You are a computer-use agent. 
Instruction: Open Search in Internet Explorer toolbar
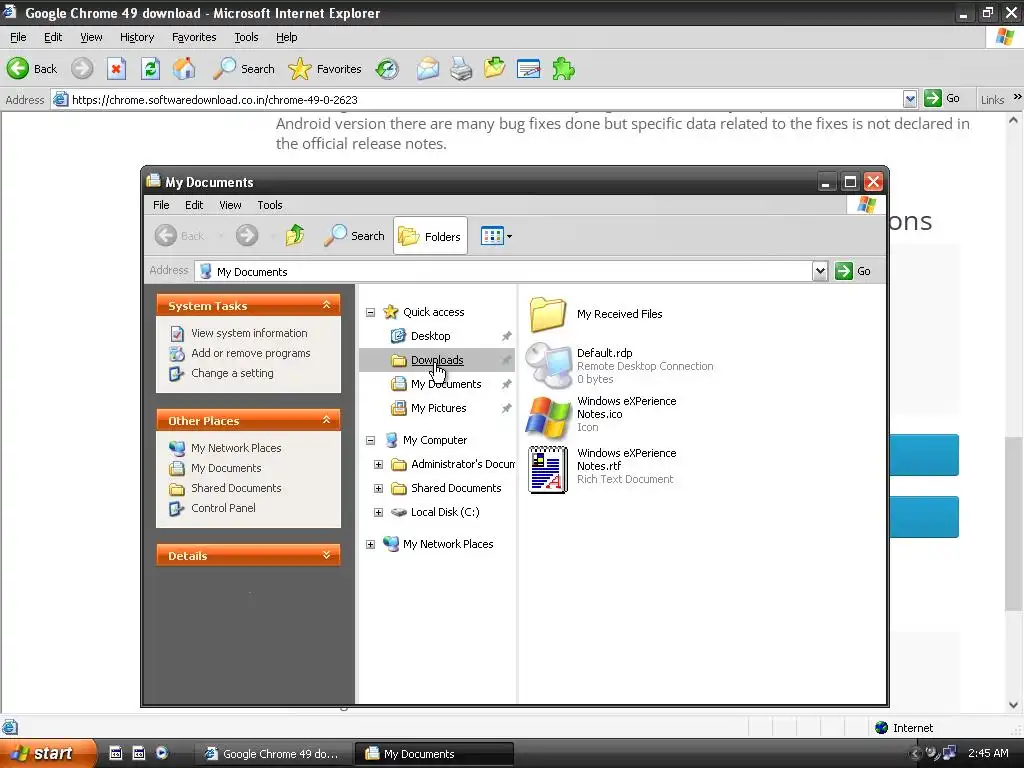(x=244, y=69)
